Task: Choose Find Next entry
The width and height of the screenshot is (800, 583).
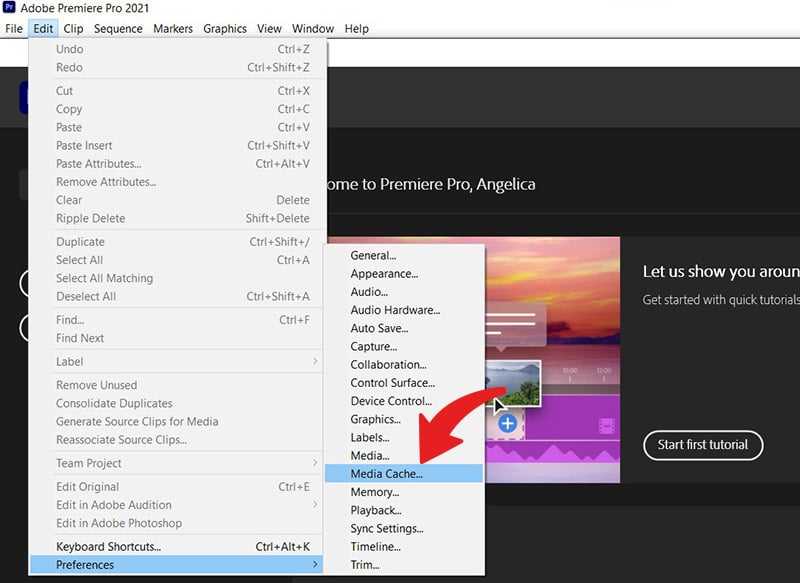Action: click(177, 338)
